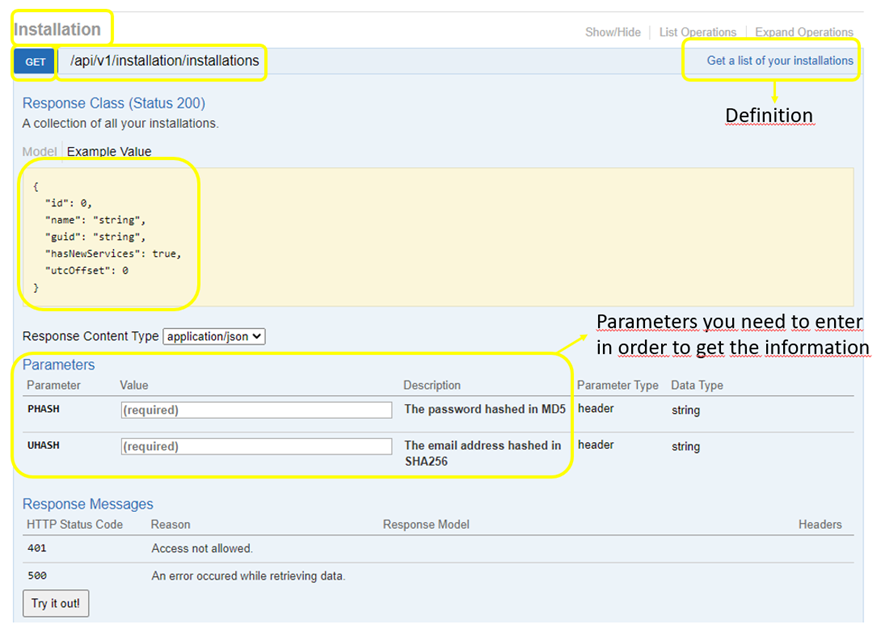The image size is (881, 633).
Task: Switch to the Example Value tab
Action: (109, 152)
